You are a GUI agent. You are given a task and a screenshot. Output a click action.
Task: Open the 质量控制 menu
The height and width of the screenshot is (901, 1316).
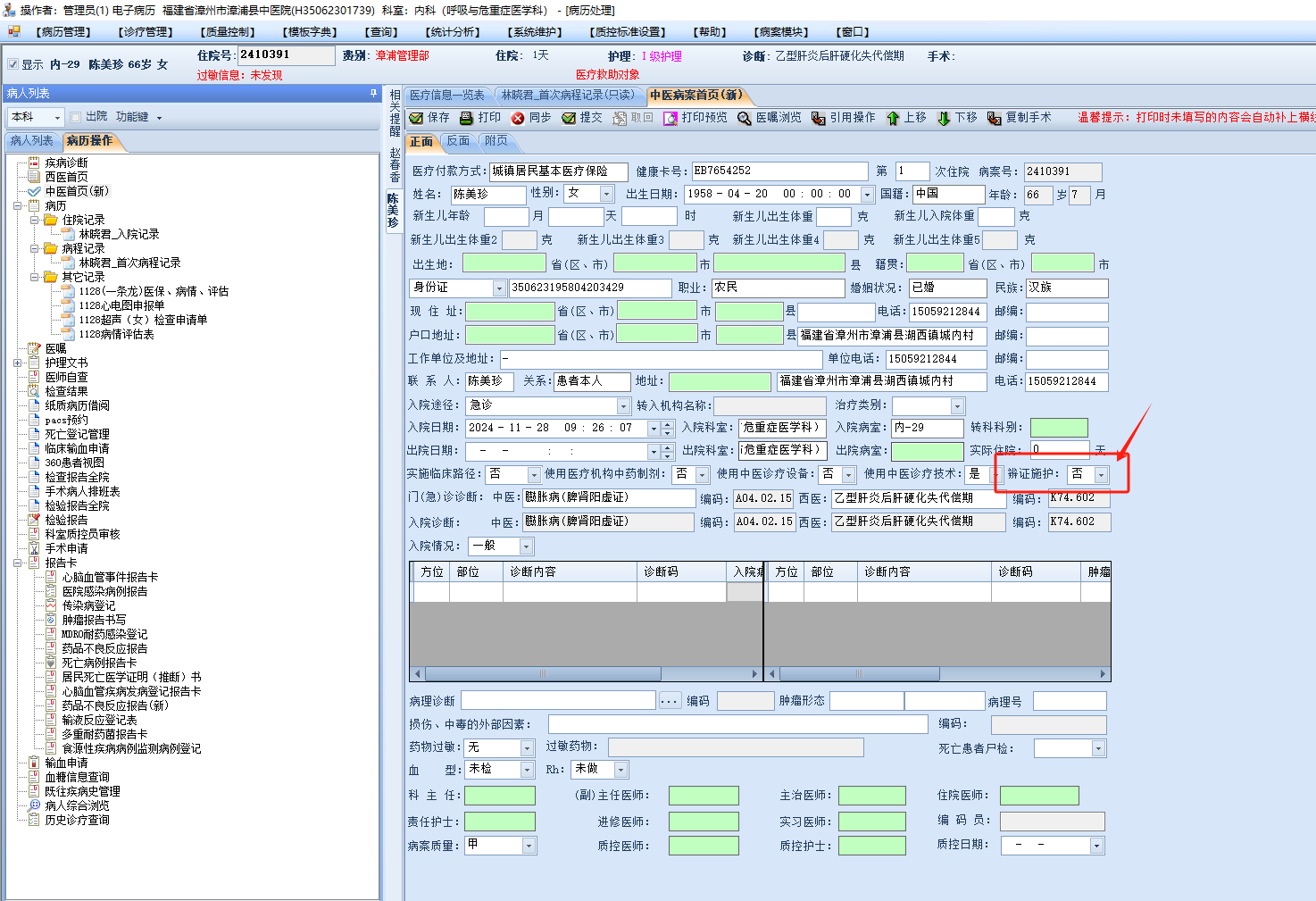228,32
